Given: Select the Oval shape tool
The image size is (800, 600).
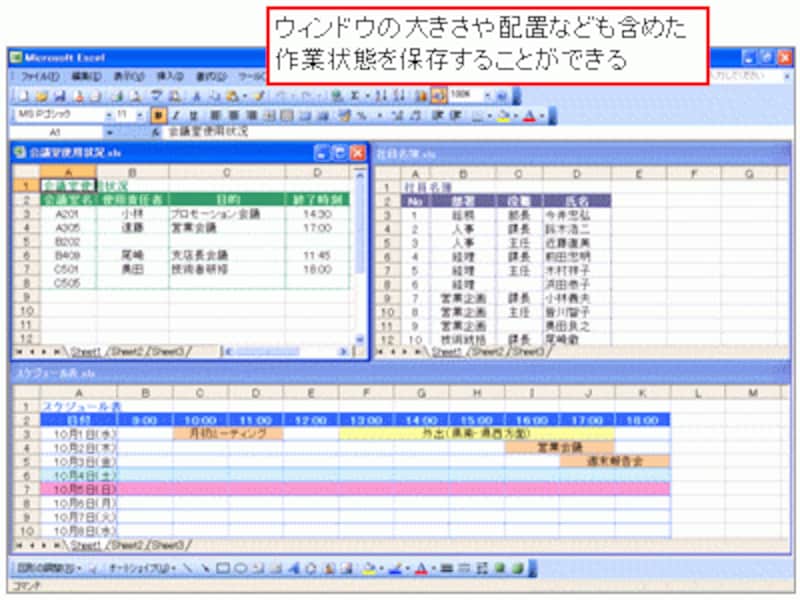Looking at the screenshot, I should [241, 568].
